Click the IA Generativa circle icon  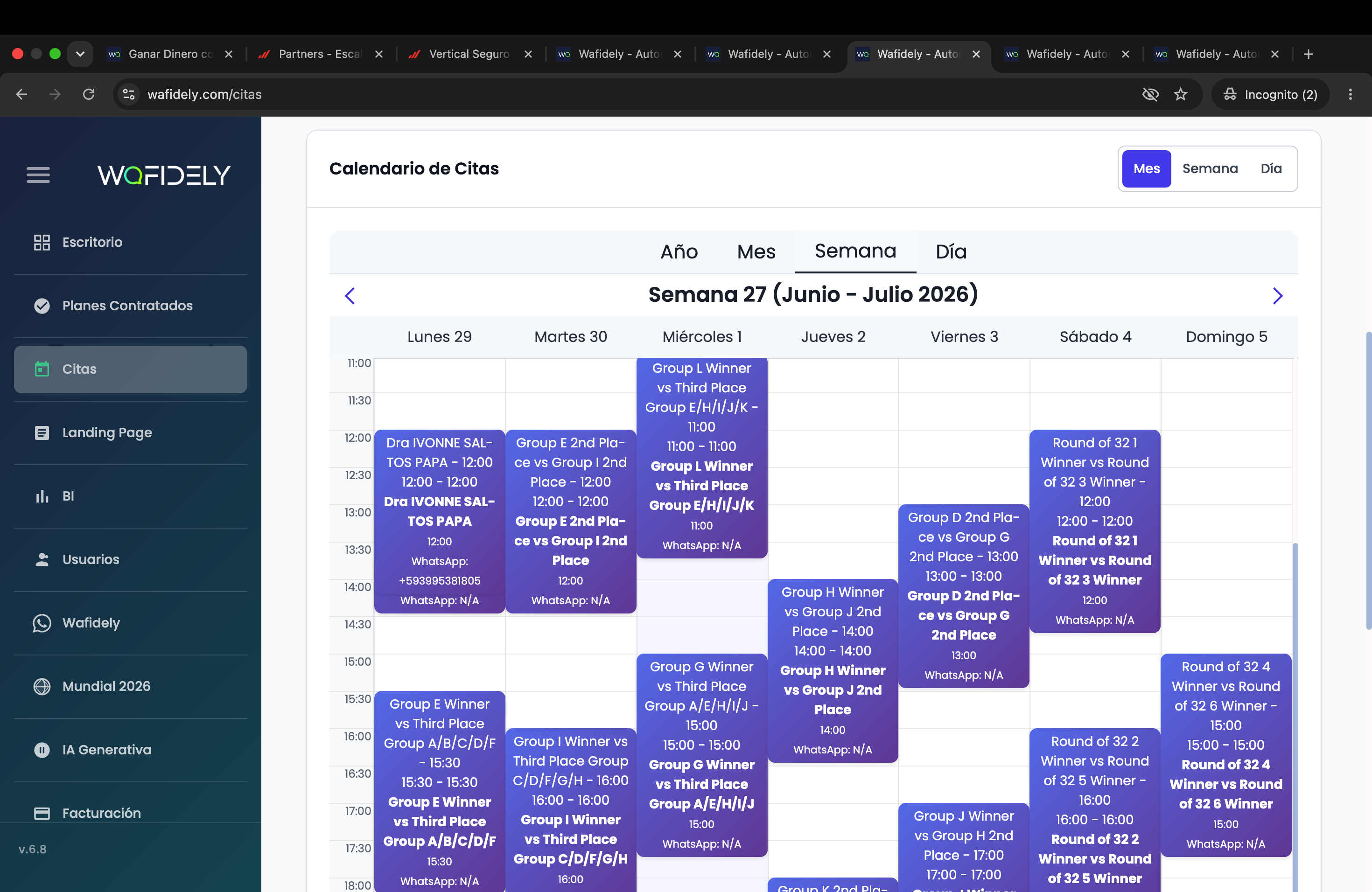42,749
